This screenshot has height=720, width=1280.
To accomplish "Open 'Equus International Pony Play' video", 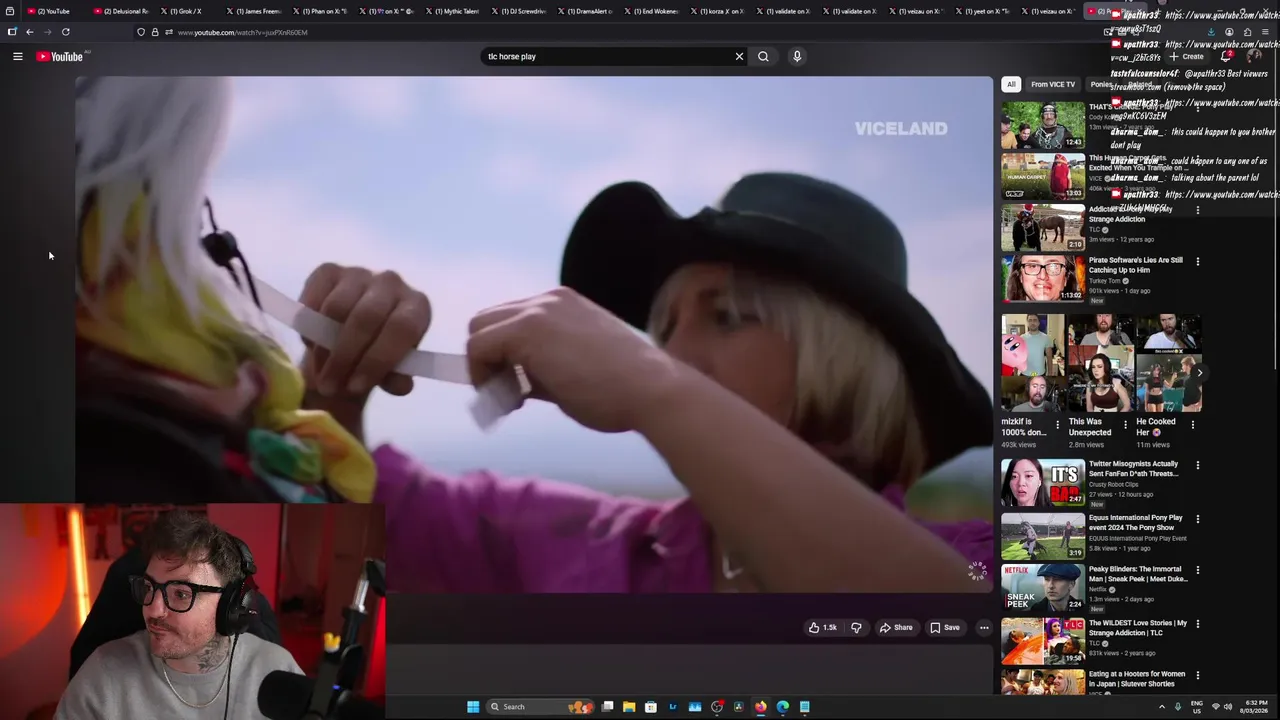I will [x=1136, y=522].
